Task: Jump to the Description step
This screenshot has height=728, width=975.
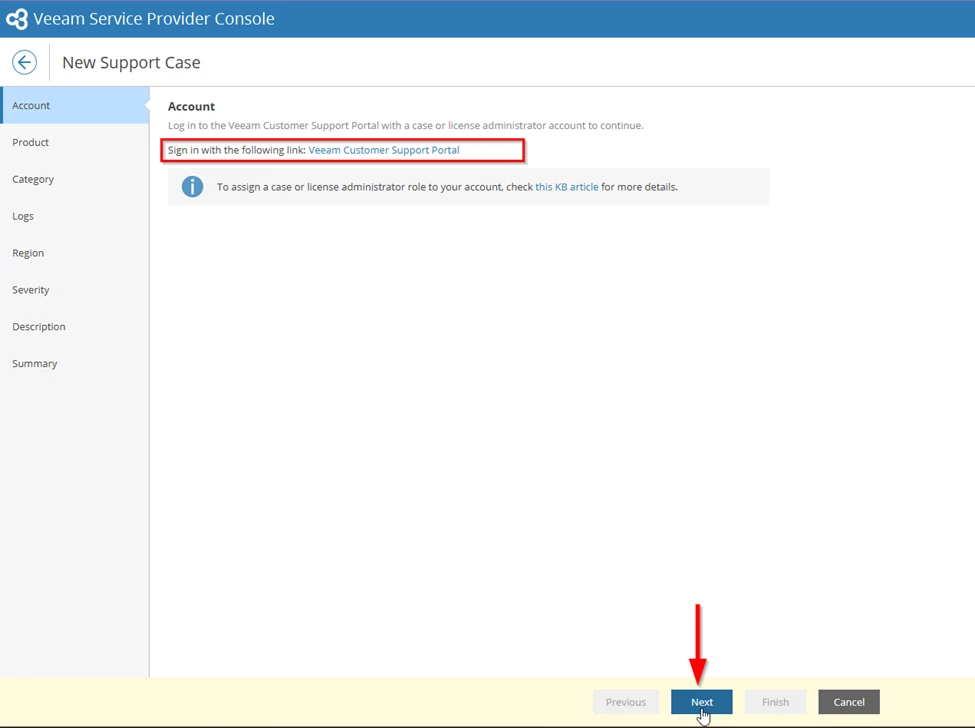Action: coord(75,326)
